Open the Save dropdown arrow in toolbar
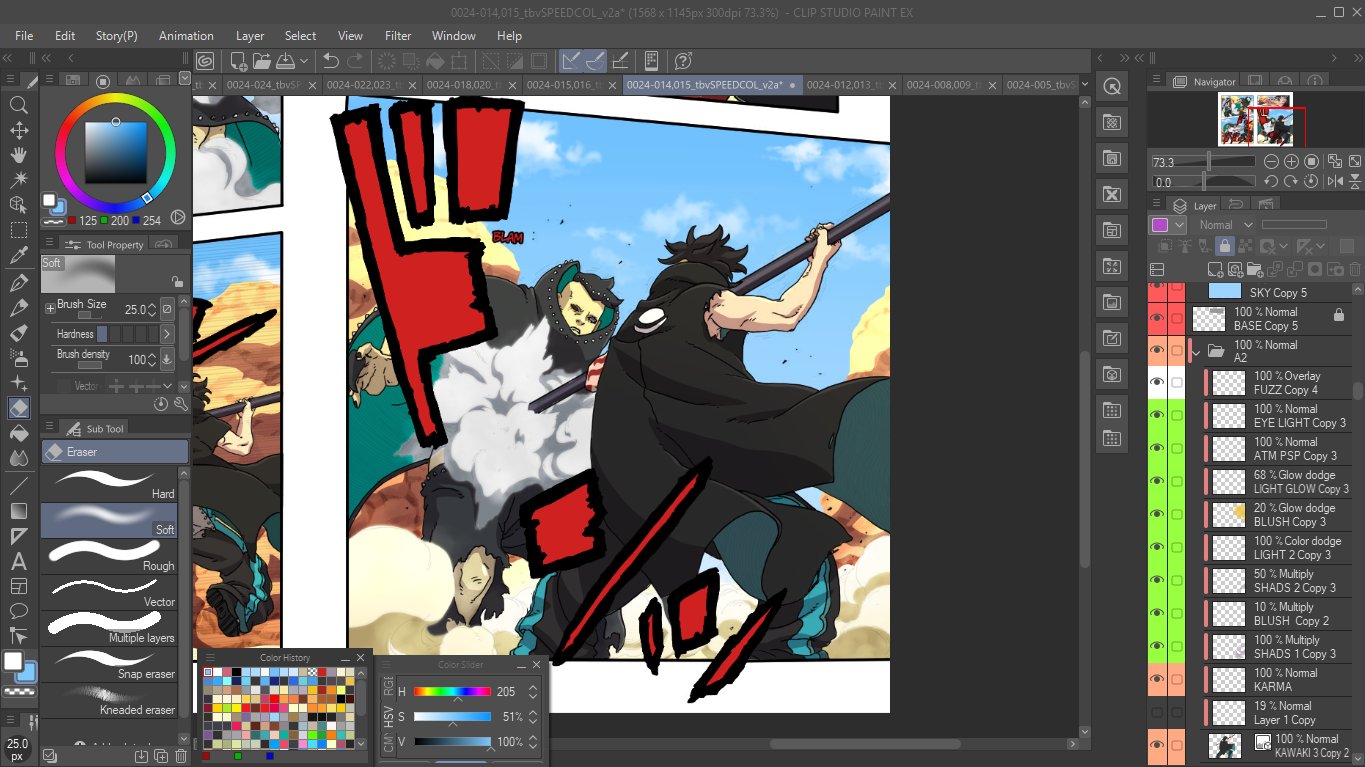Image resolution: width=1365 pixels, height=767 pixels. click(x=304, y=61)
